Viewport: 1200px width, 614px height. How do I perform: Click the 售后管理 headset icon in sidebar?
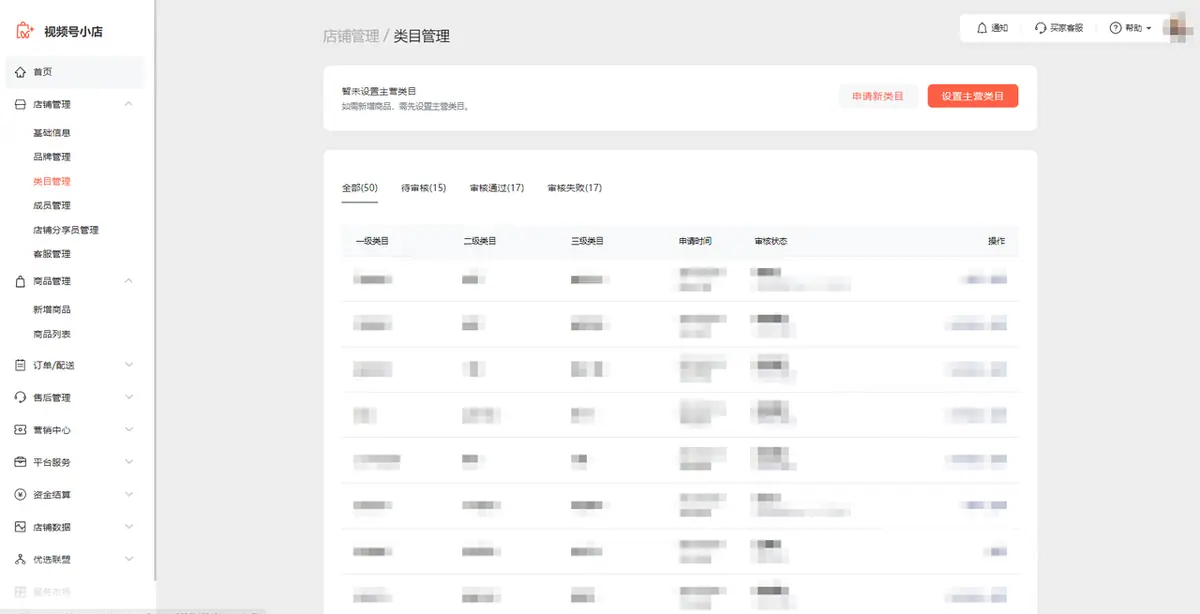[x=21, y=397]
